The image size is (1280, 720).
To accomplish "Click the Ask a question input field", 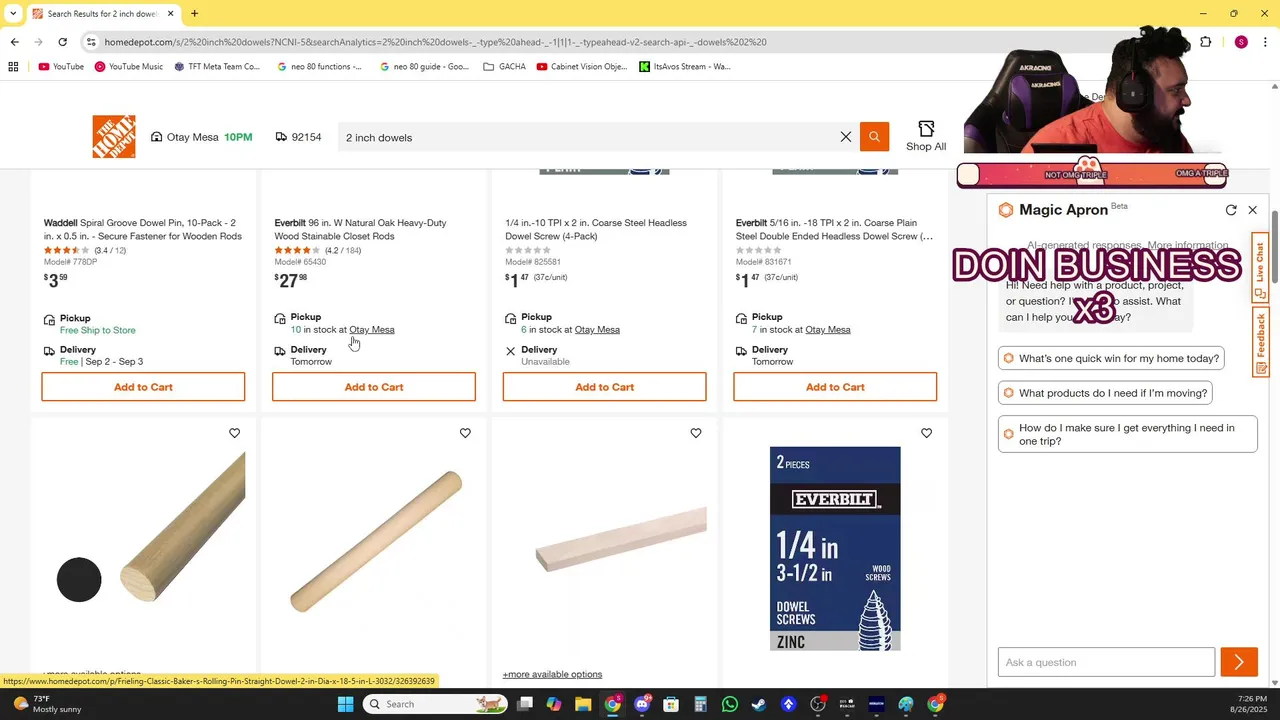I will (1106, 662).
